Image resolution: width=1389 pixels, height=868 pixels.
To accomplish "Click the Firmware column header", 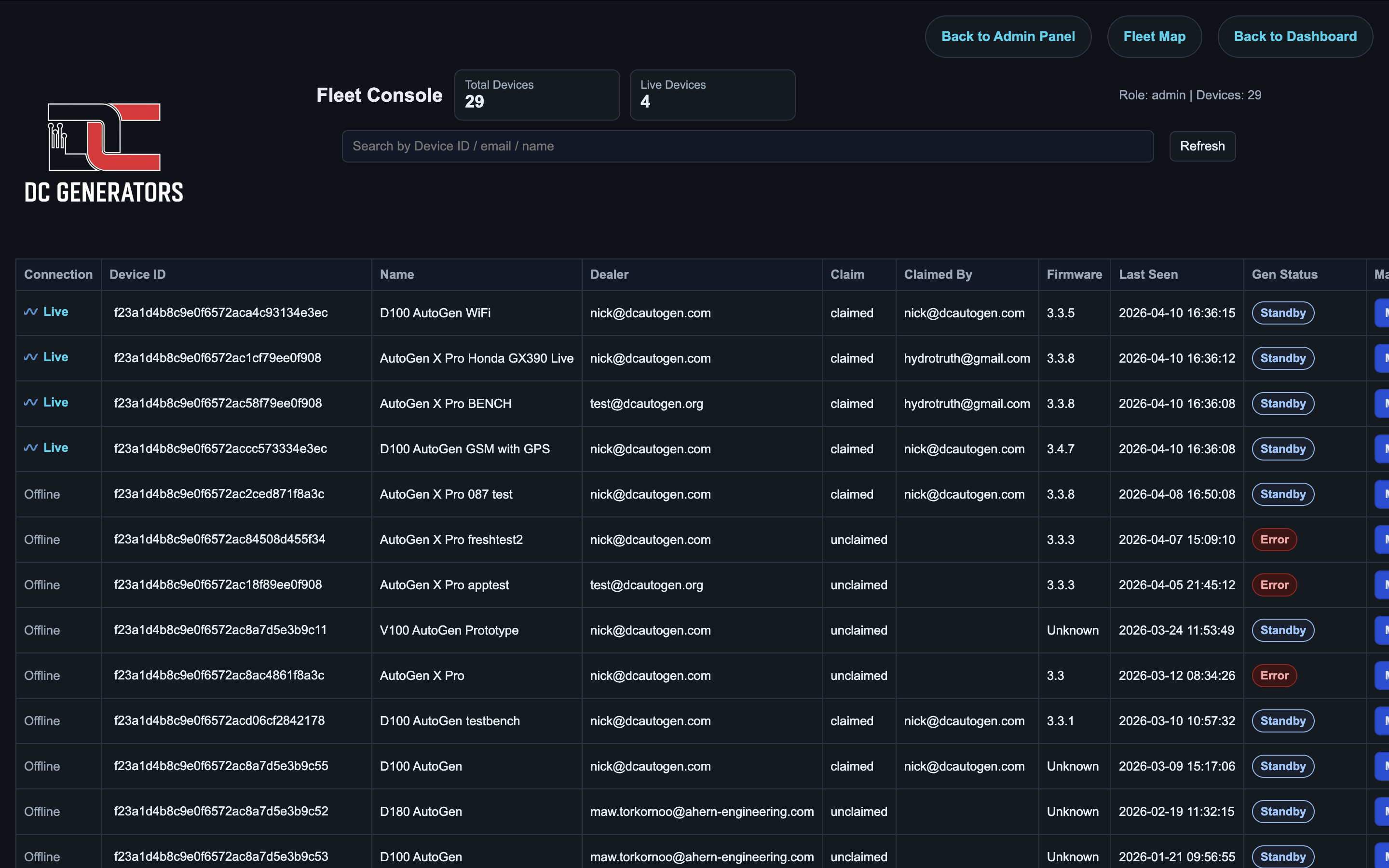I will coord(1075,274).
